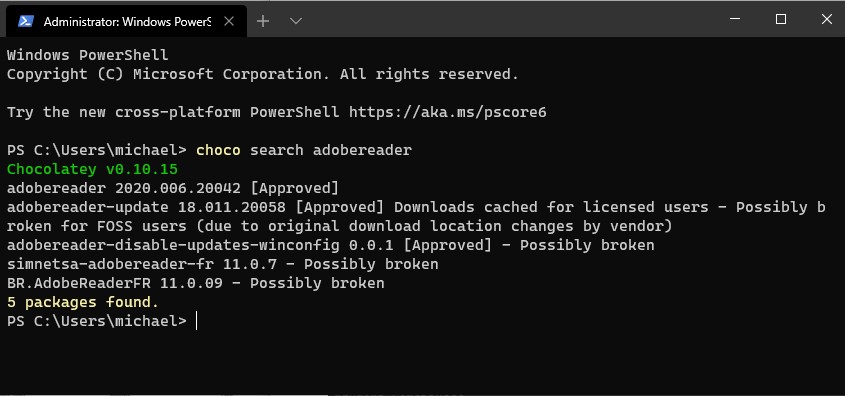Image resolution: width=845 pixels, height=396 pixels.
Task: Minimize the Windows Terminal window
Action: (x=735, y=19)
